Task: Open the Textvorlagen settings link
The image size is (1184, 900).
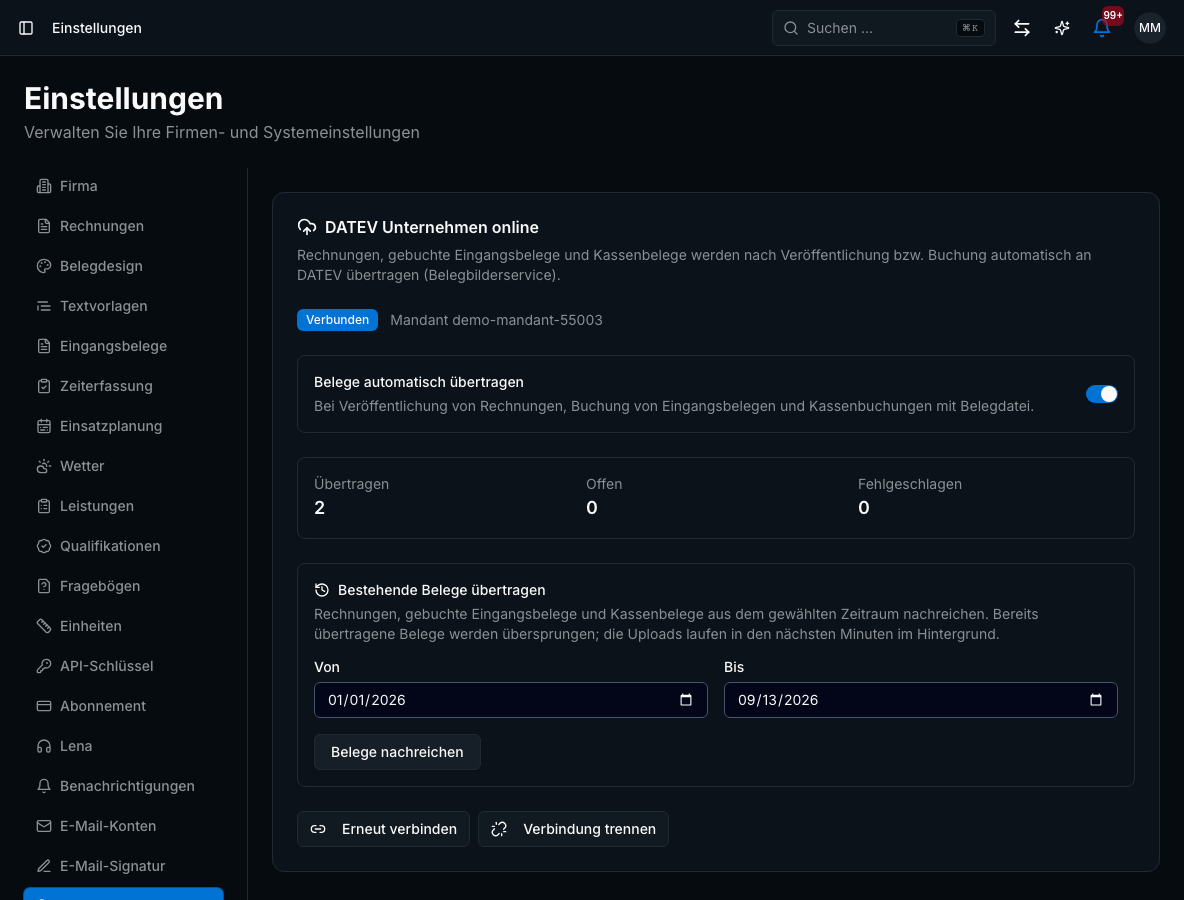Action: (124, 306)
